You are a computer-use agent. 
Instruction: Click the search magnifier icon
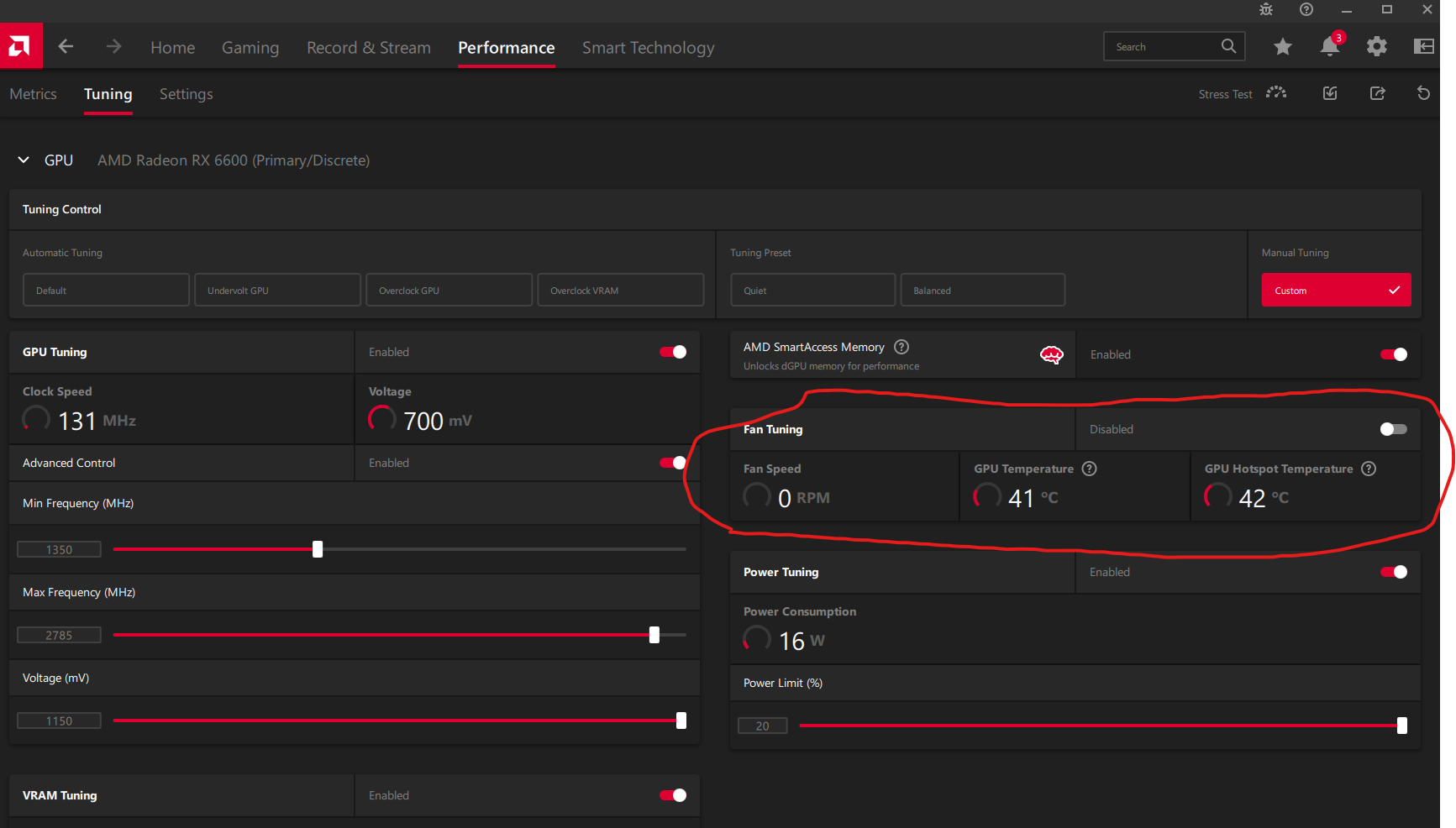pyautogui.click(x=1228, y=46)
